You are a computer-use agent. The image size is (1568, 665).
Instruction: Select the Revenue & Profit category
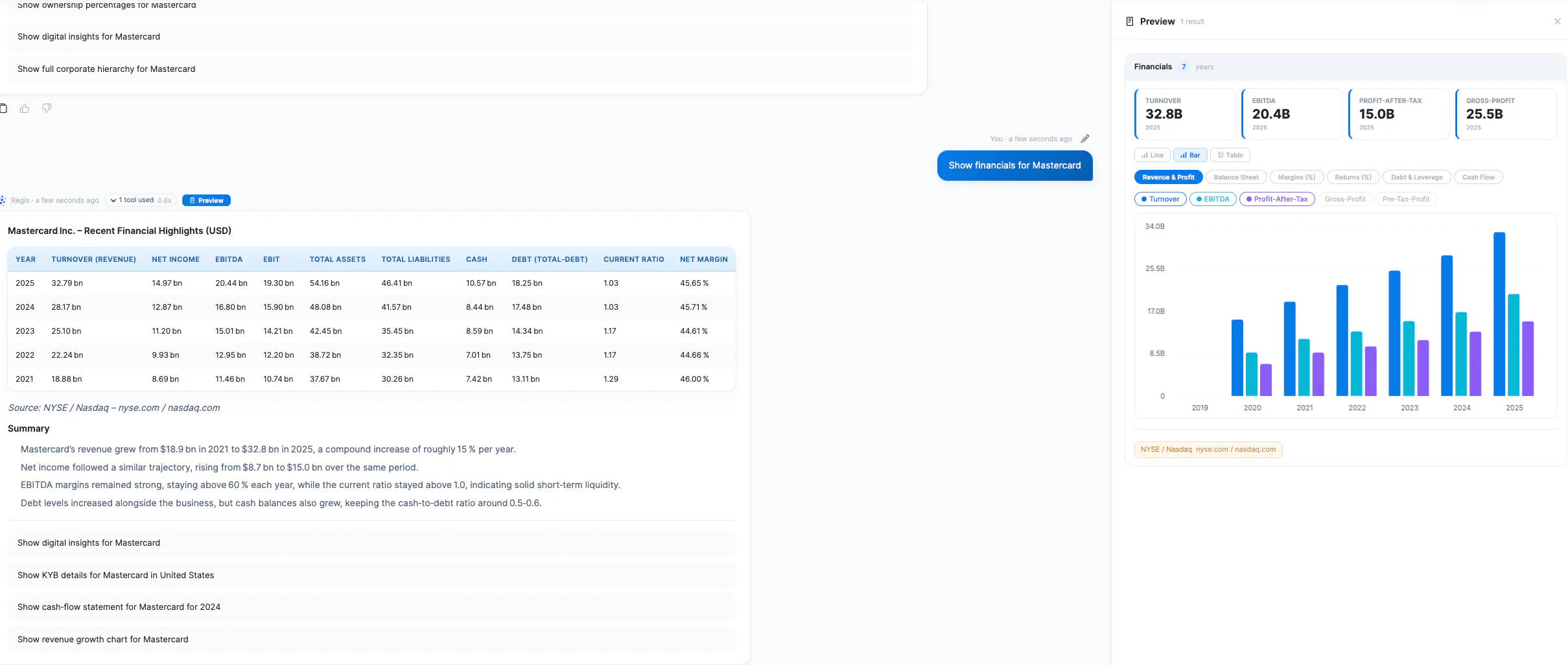pyautogui.click(x=1168, y=177)
